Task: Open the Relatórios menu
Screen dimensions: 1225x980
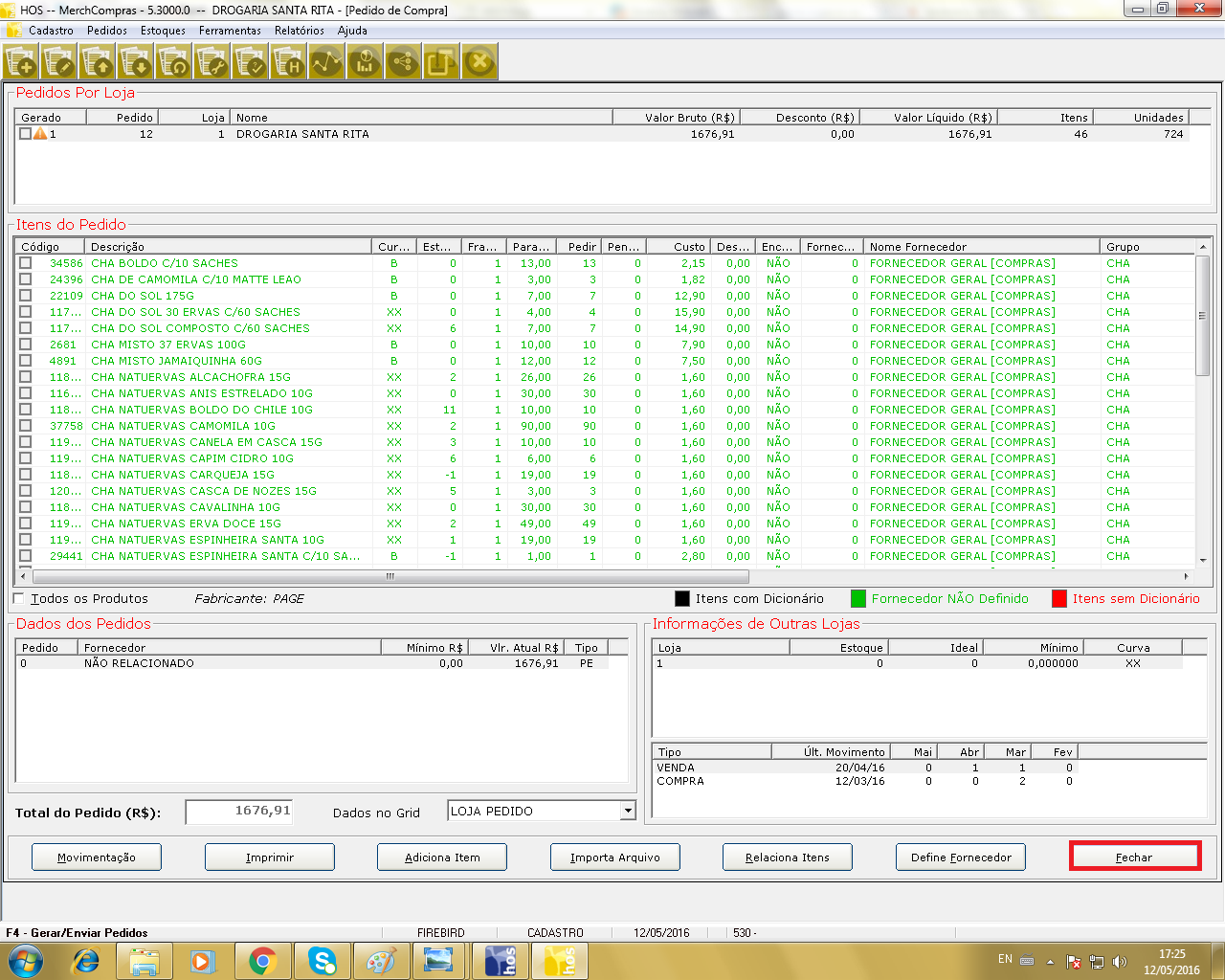Action: coord(299,31)
